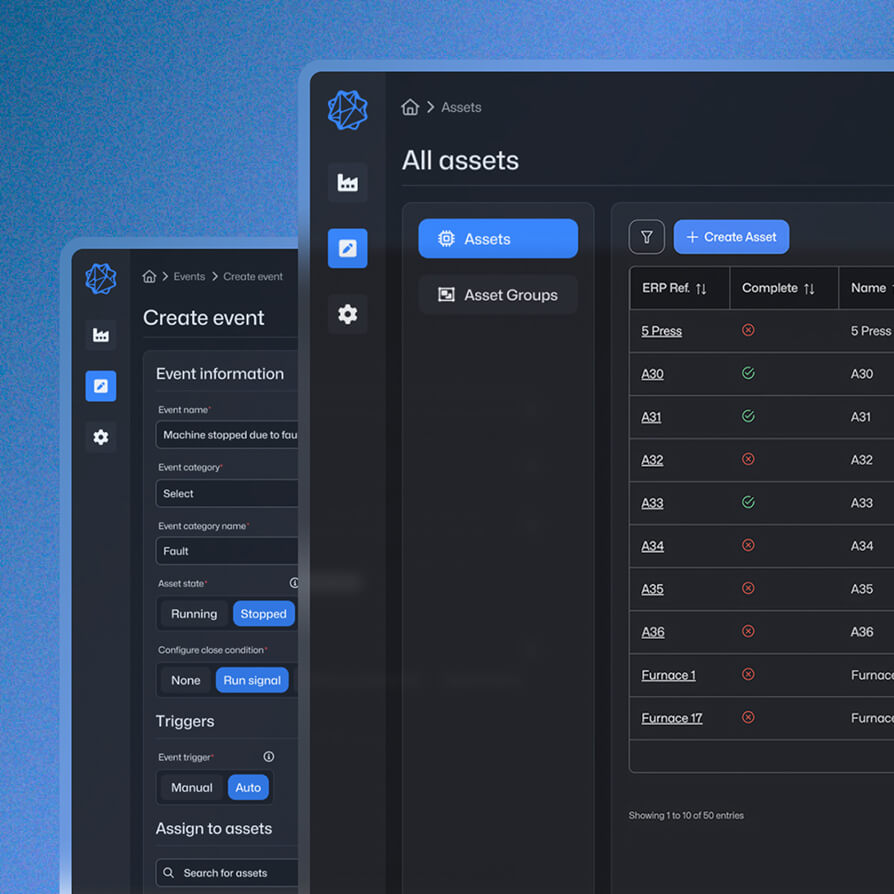Viewport: 894px width, 894px height.
Task: Click the edit pencil icon in the Create event sidebar
Action: [x=100, y=386]
